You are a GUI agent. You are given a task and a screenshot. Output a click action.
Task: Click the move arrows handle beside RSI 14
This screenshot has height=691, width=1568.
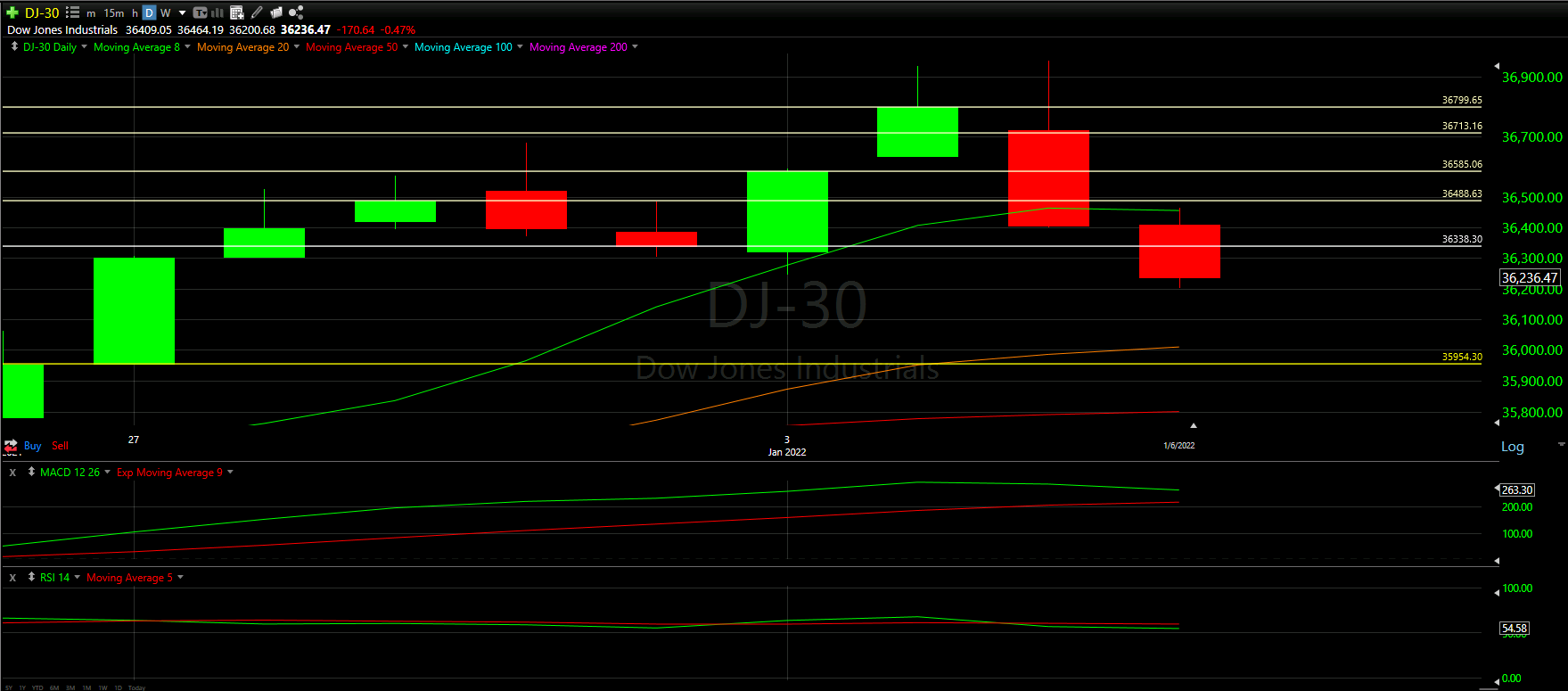31,577
